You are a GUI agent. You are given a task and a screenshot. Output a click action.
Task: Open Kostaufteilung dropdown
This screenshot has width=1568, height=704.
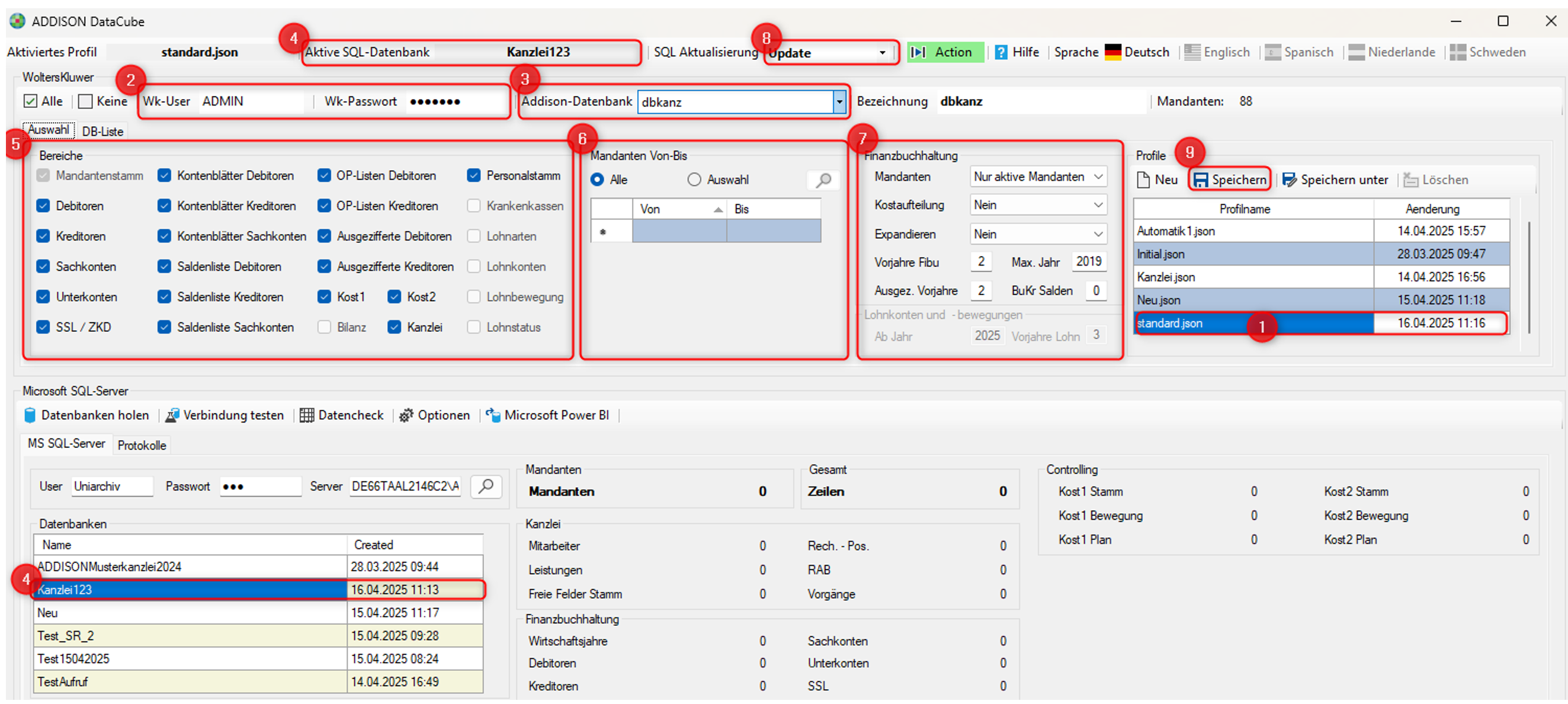1038,205
